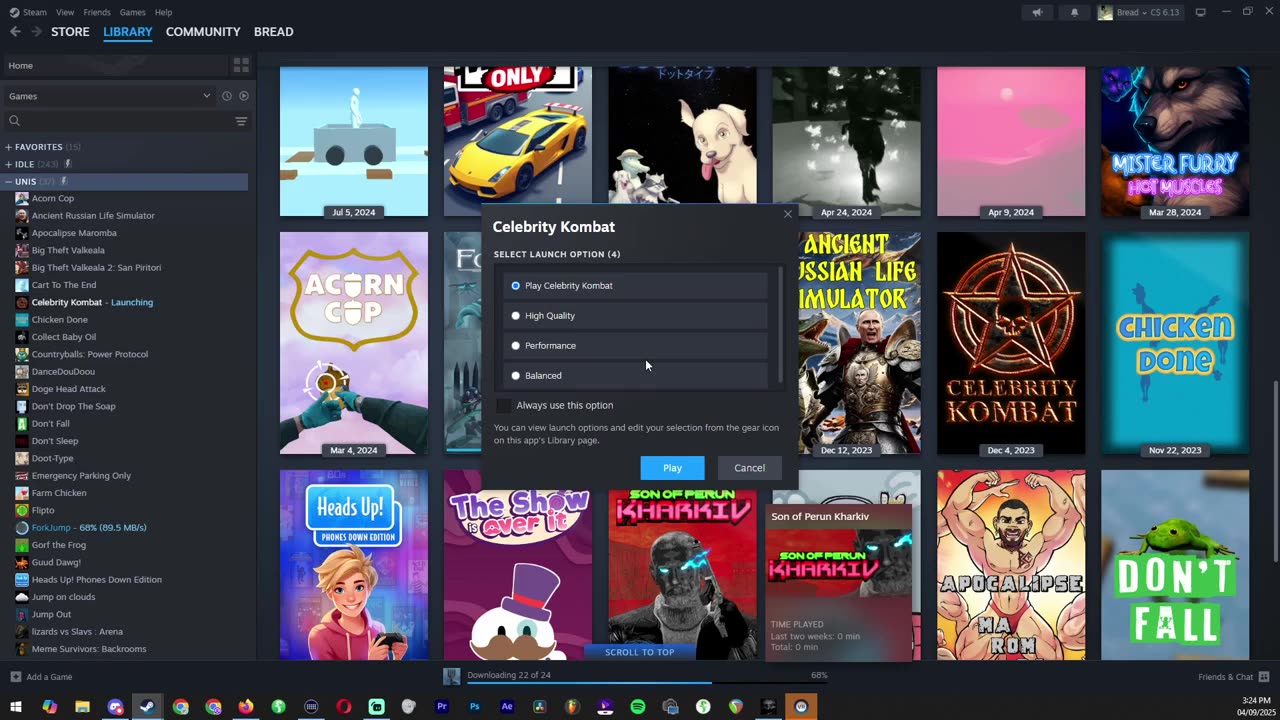Close the Celebrity Kombat launch dialog
1280x720 pixels.
(x=788, y=214)
